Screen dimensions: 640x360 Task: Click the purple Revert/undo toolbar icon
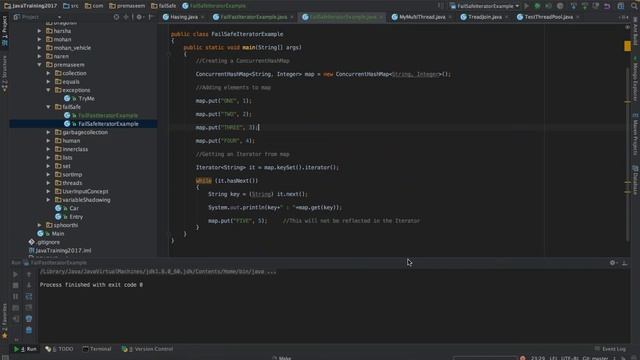click(x=607, y=6)
